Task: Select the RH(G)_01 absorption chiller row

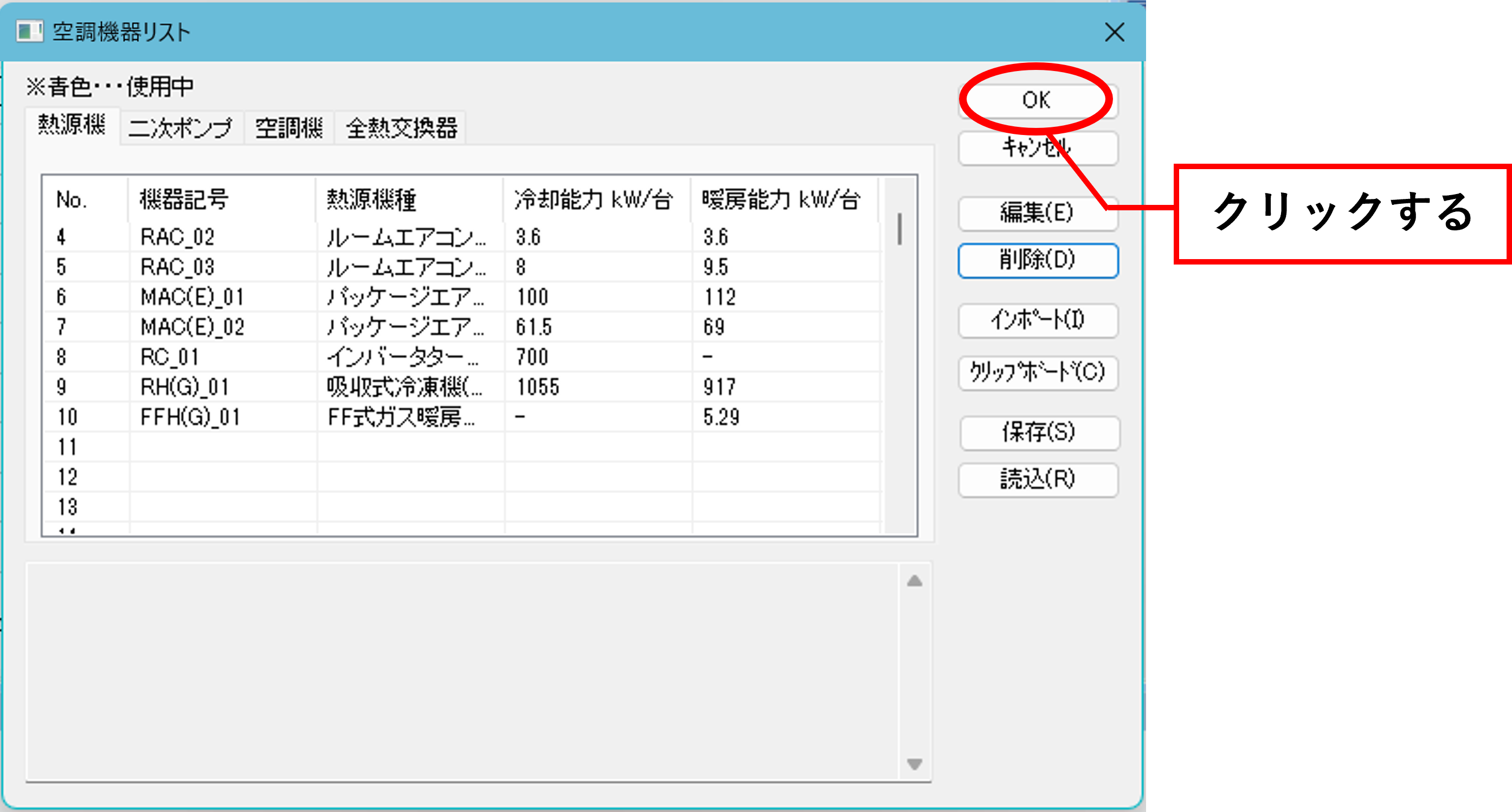Action: pos(461,386)
